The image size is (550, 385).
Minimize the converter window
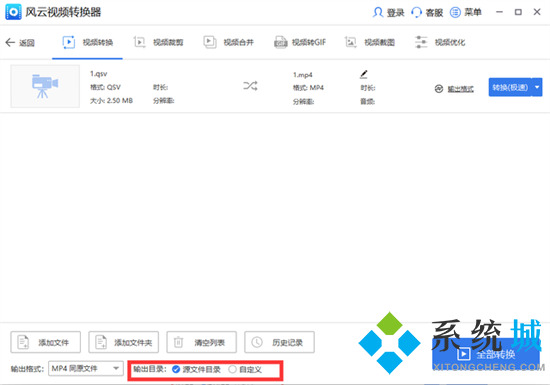tap(499, 12)
